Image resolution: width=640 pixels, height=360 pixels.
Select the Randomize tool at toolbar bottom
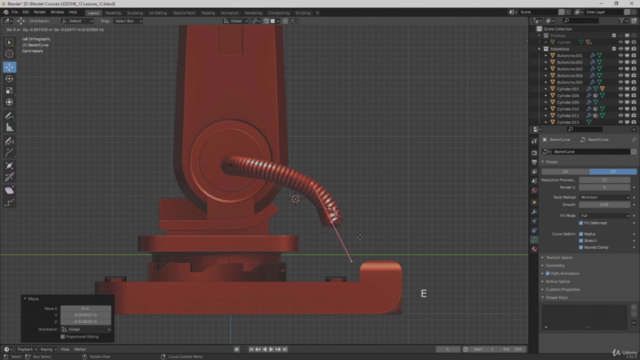[9, 202]
